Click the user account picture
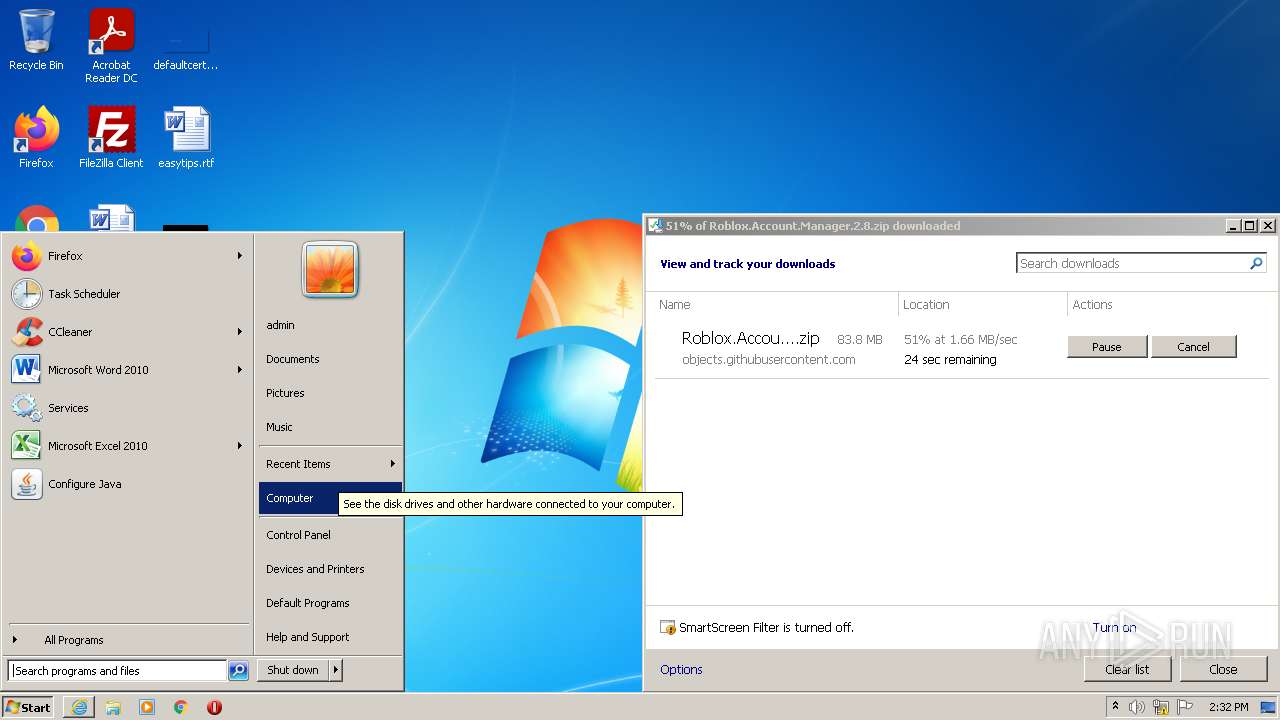 click(330, 270)
